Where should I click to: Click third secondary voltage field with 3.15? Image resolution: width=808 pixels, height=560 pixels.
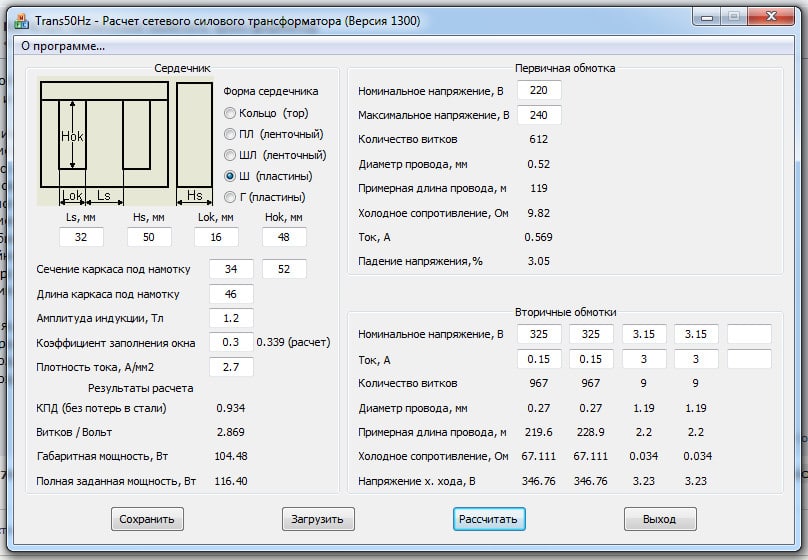tap(644, 334)
